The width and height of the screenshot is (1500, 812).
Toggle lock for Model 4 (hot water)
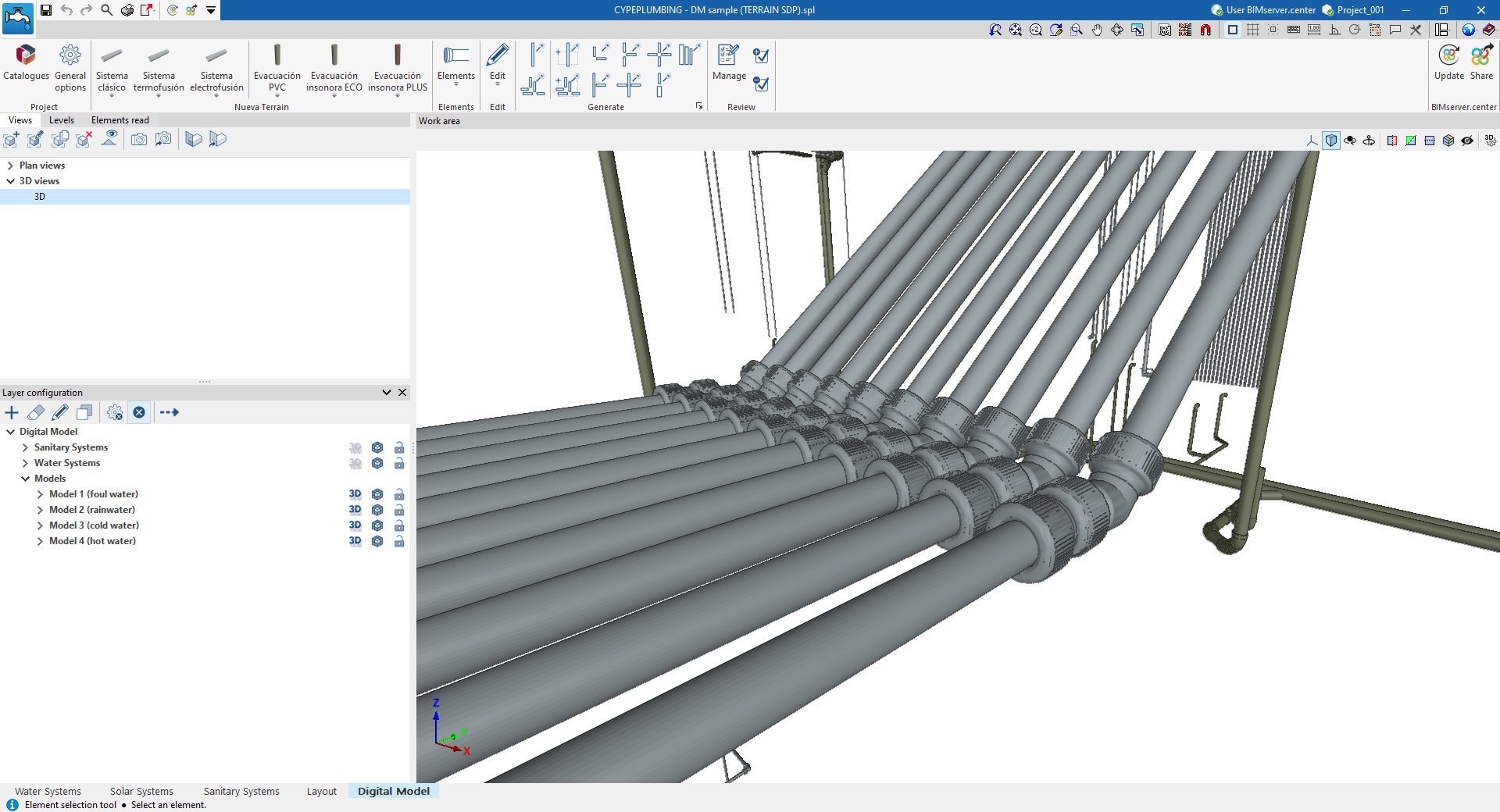tap(399, 541)
